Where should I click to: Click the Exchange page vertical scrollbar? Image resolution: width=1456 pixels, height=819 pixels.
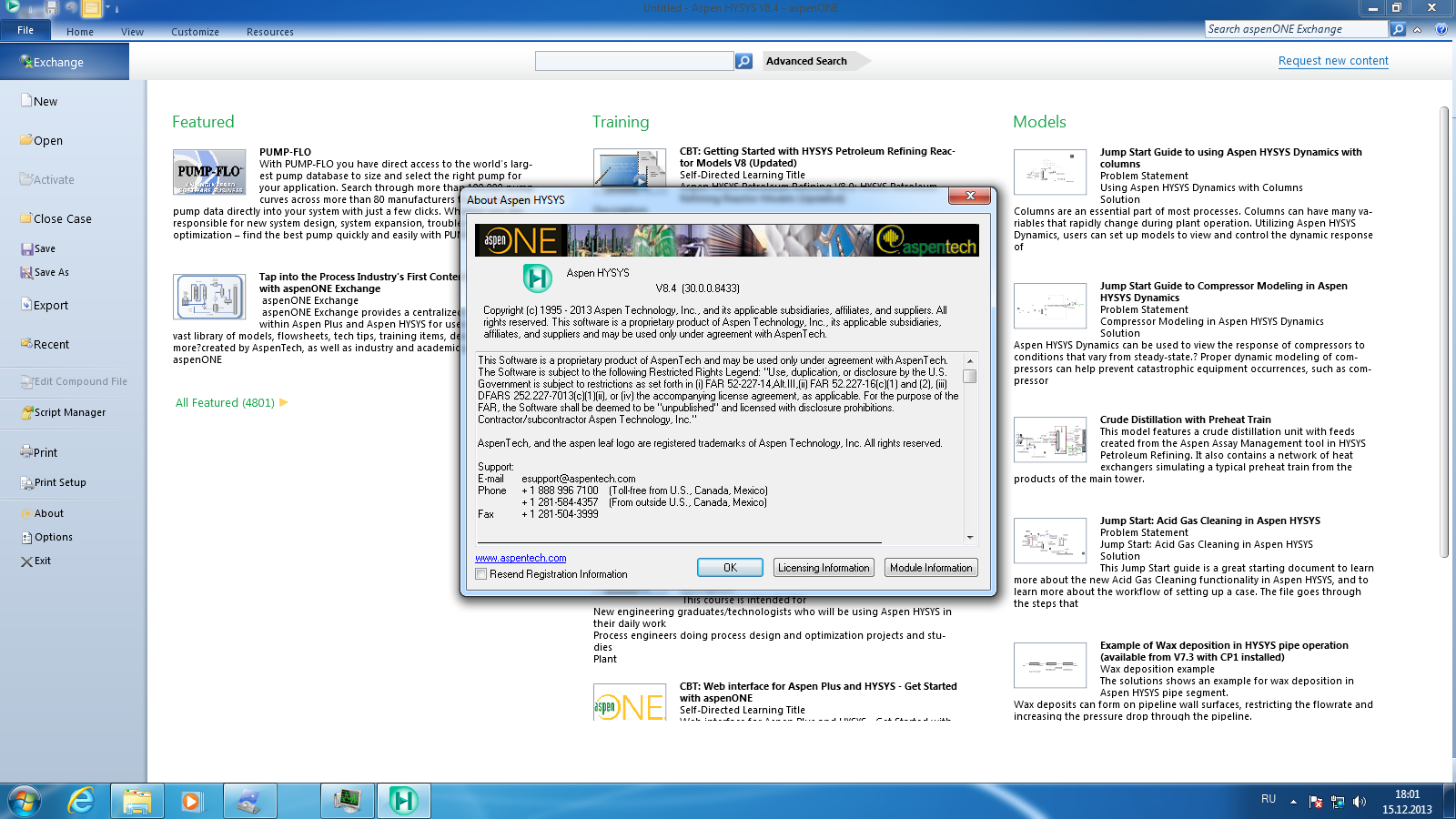1443,332
